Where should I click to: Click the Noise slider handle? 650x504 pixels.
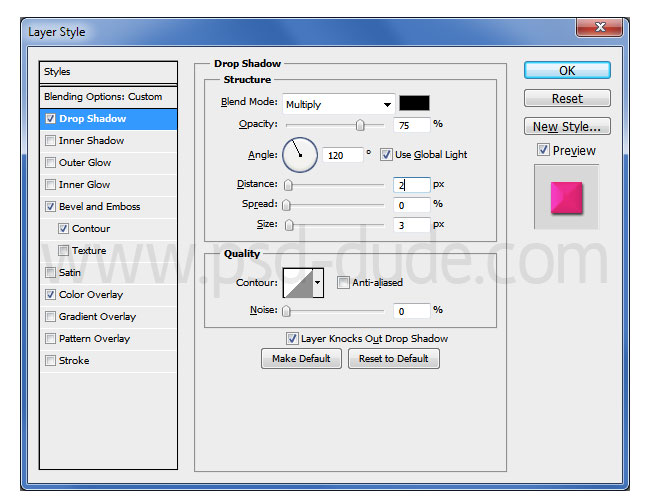pos(286,311)
